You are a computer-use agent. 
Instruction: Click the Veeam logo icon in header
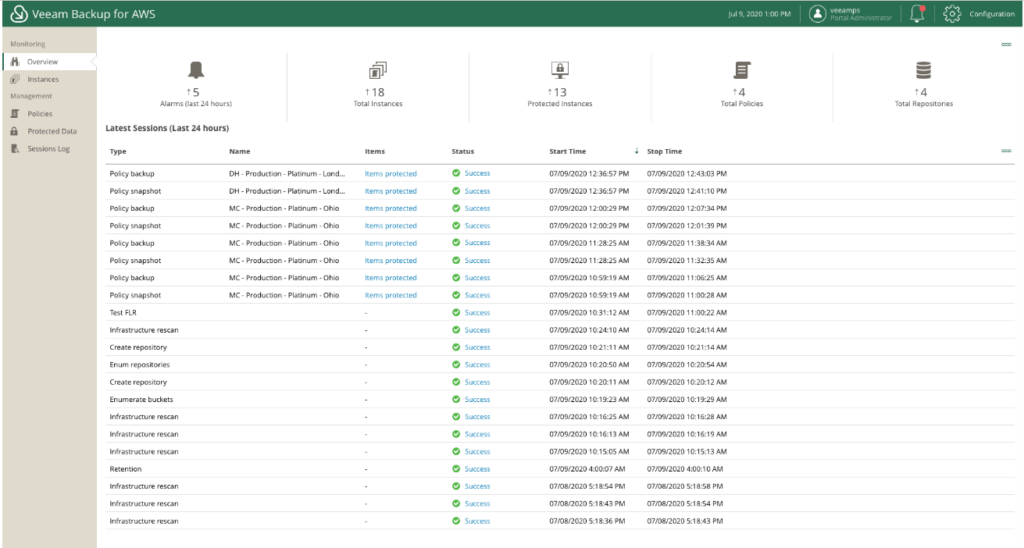19,14
